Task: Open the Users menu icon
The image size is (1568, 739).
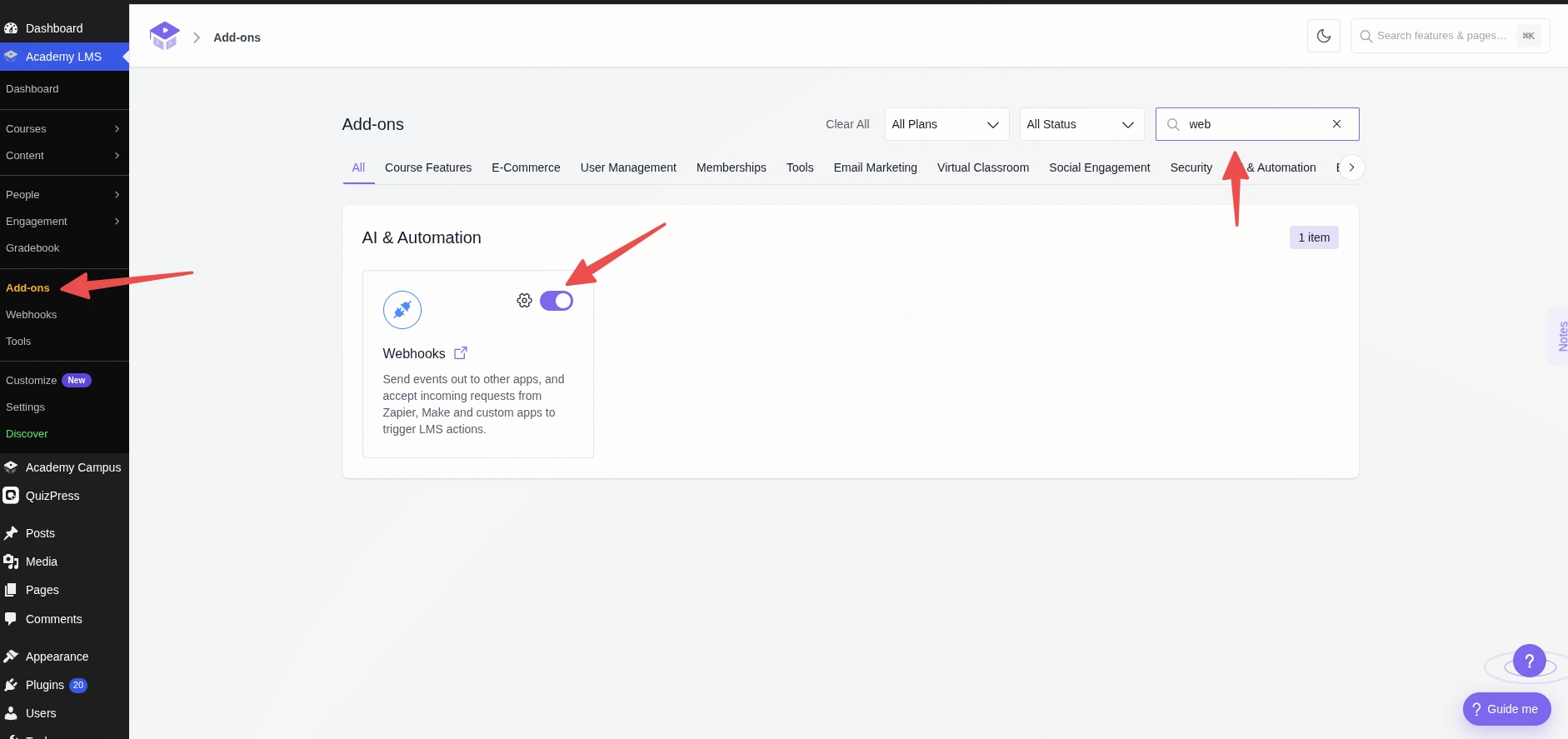Action: pyautogui.click(x=11, y=713)
